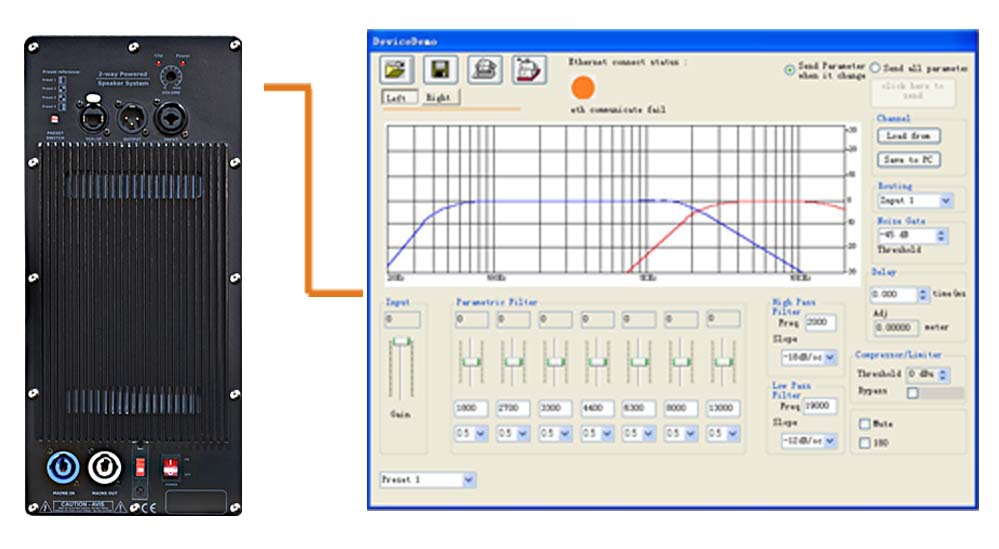The height and width of the screenshot is (549, 999).
Task: Select the Send all parameter option
Action: (x=875, y=68)
